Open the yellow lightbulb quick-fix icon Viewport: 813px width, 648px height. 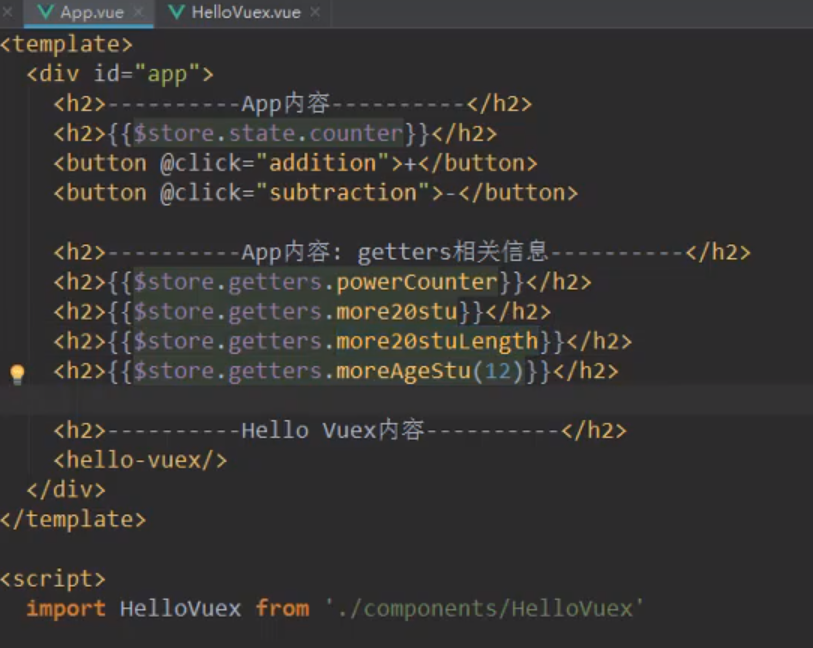click(17, 374)
